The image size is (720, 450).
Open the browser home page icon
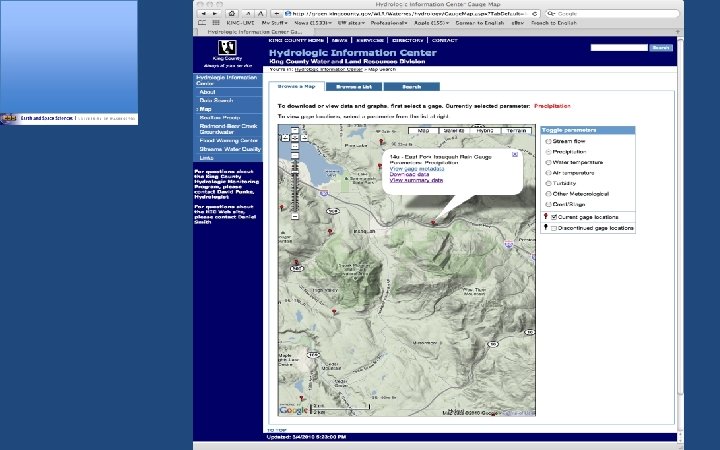[232, 14]
